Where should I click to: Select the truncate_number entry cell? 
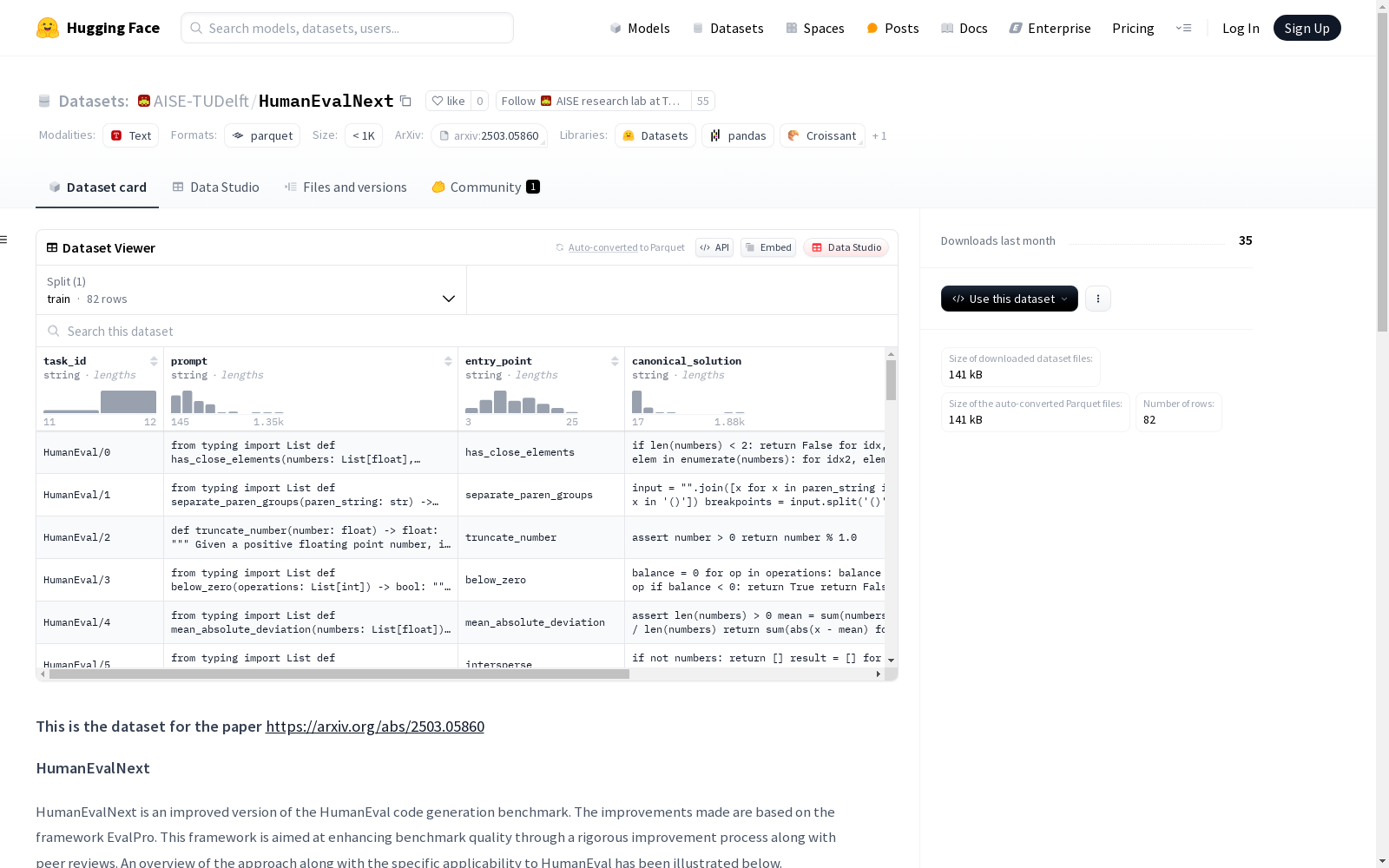coord(541,537)
